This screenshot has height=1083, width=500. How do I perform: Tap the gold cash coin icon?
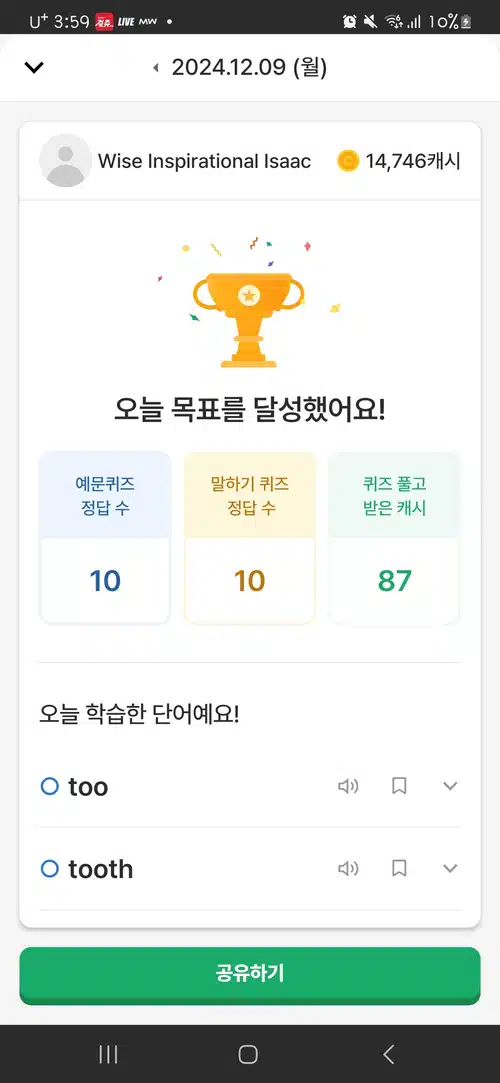point(349,162)
